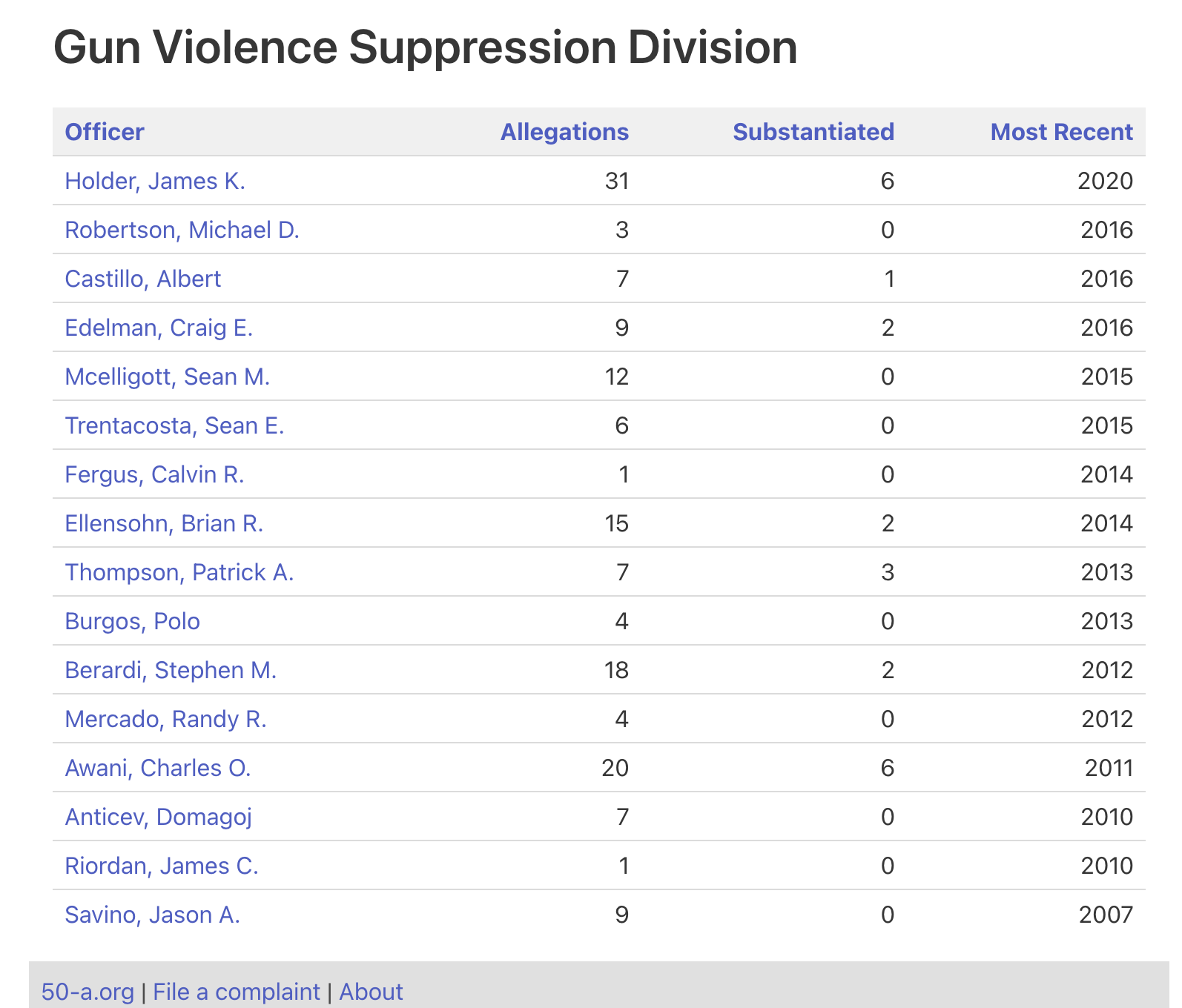Sort by Substantiated column header
This screenshot has height=1008, width=1182.
coord(813,132)
